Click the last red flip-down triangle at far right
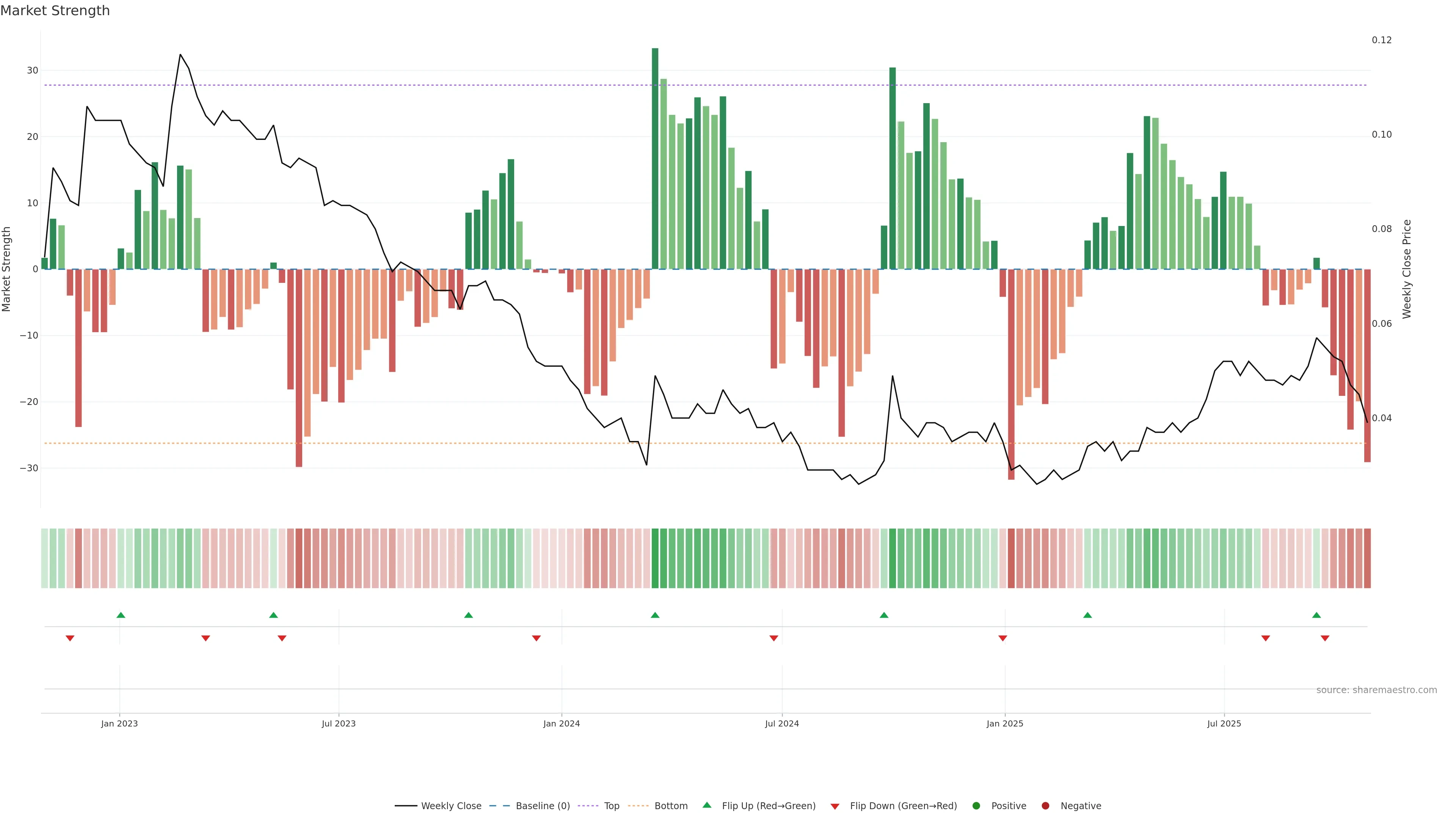 (1325, 638)
